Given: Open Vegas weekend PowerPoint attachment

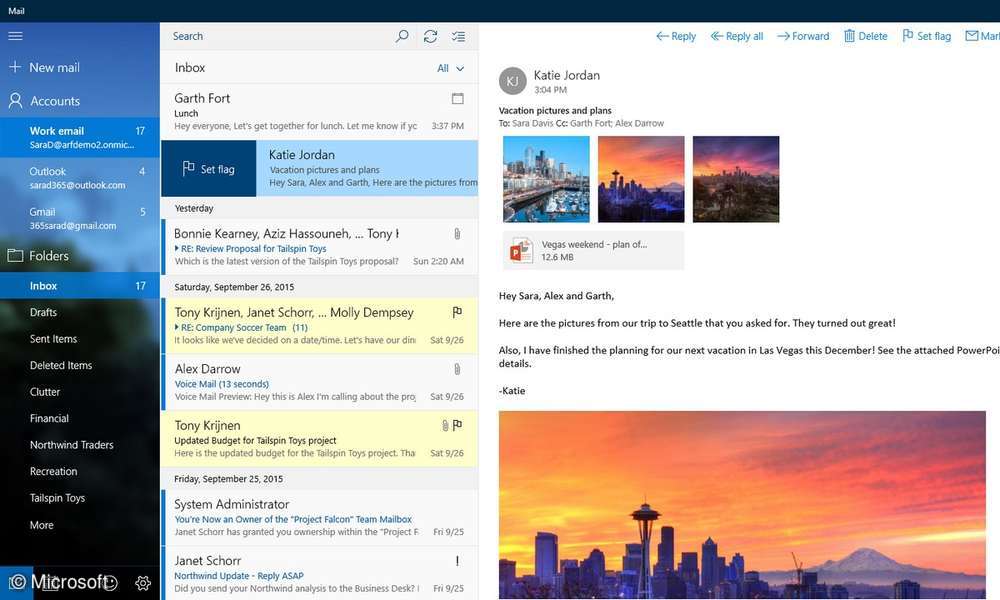Looking at the screenshot, I should pyautogui.click(x=593, y=250).
